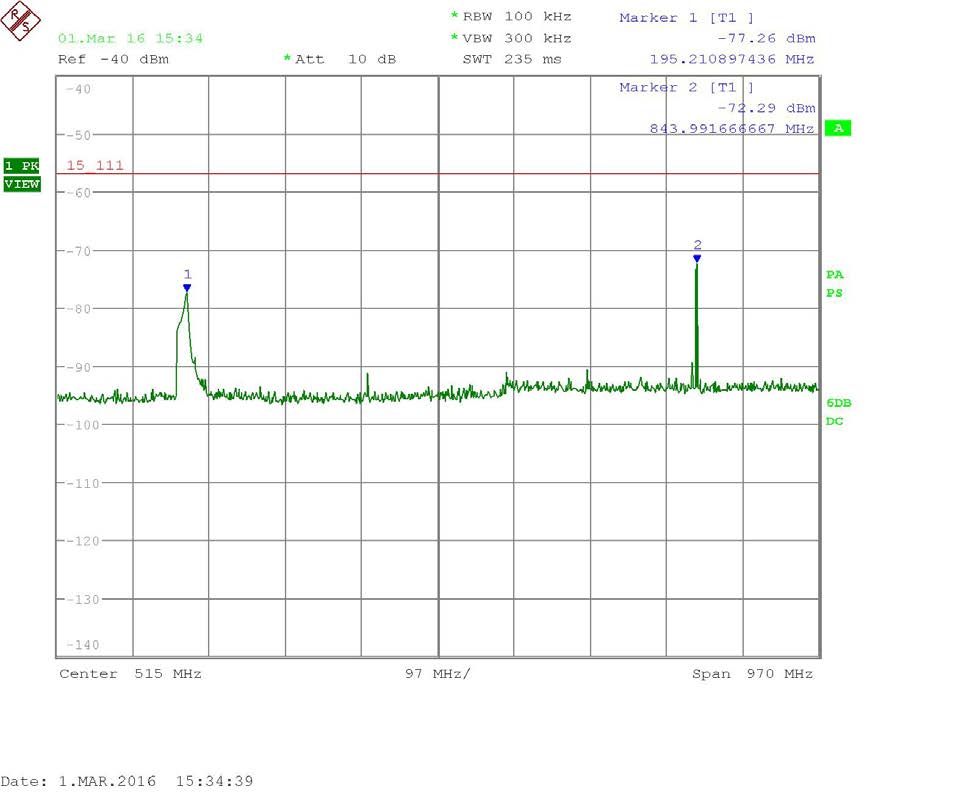Image resolution: width=975 pixels, height=810 pixels.
Task: Click the 'VIEW' trace mode indicator
Action: pyautogui.click(x=22, y=184)
